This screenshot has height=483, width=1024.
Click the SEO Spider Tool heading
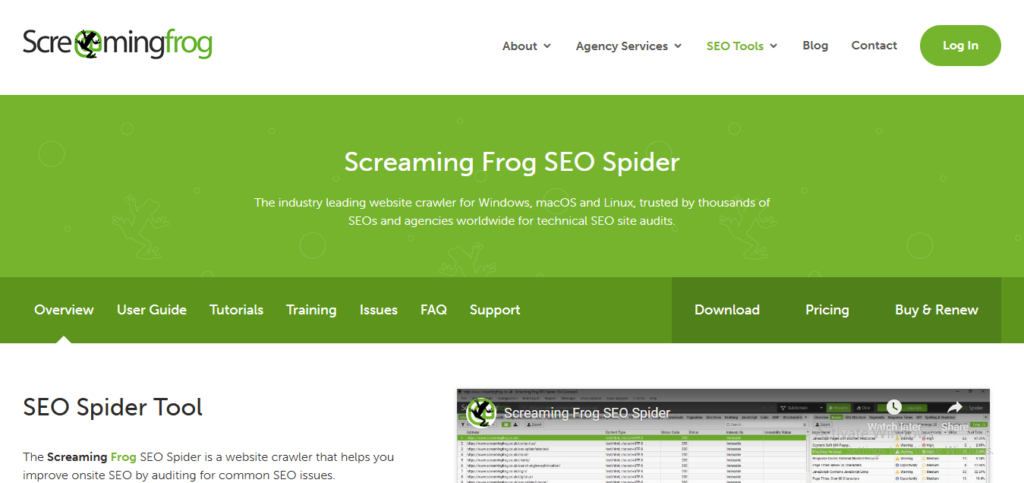coord(113,407)
